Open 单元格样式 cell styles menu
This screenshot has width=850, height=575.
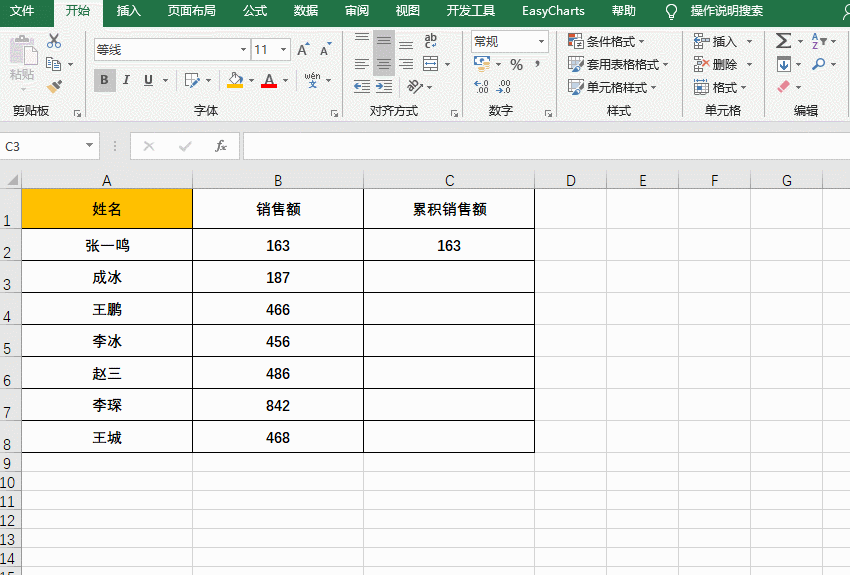click(612, 87)
